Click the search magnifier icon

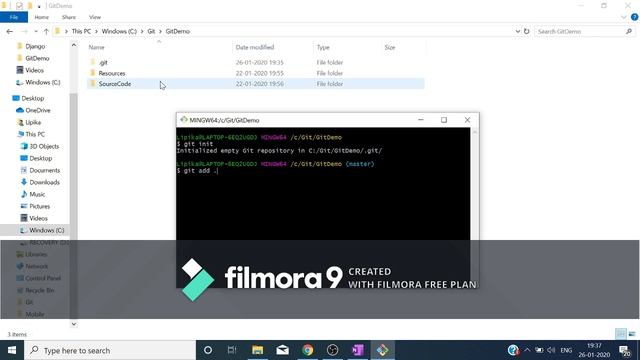[x=629, y=31]
